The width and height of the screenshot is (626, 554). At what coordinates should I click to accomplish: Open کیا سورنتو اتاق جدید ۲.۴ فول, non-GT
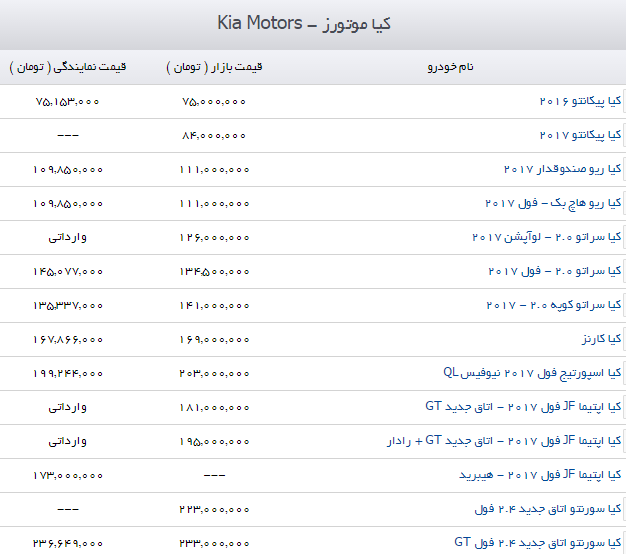click(548, 509)
